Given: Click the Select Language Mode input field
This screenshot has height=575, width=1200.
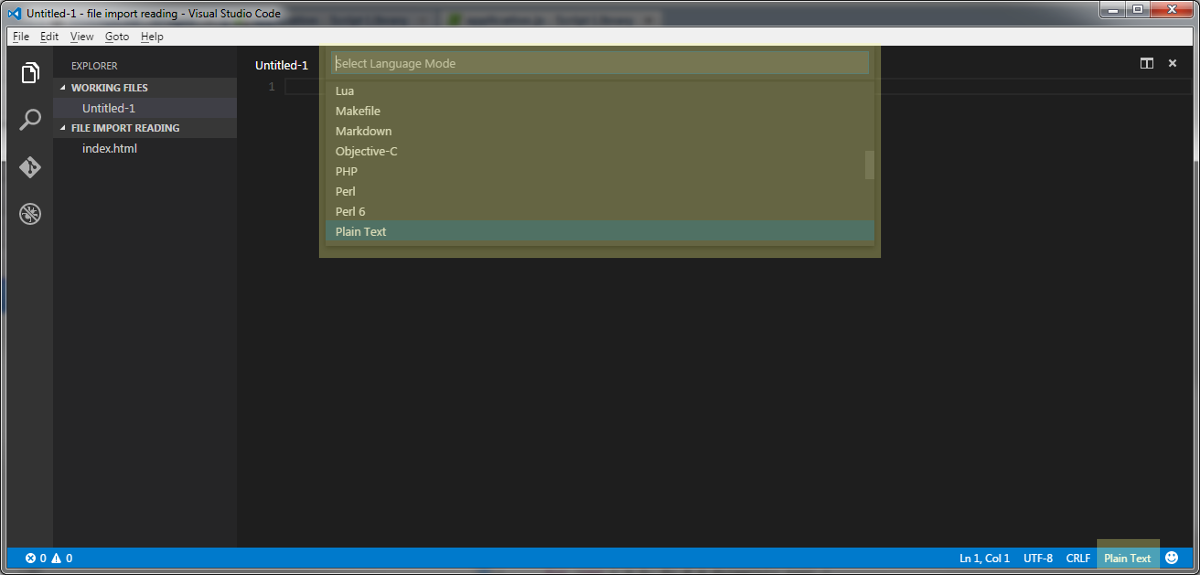Looking at the screenshot, I should [600, 63].
